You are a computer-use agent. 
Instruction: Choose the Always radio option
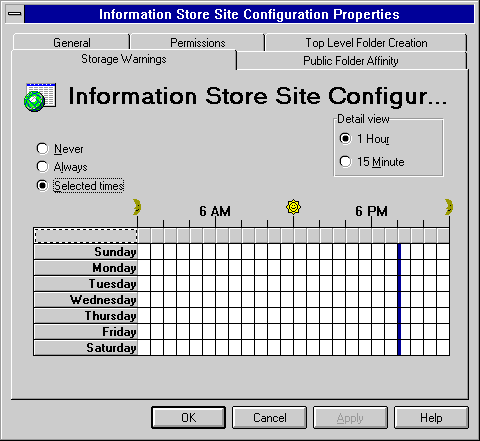click(42, 166)
